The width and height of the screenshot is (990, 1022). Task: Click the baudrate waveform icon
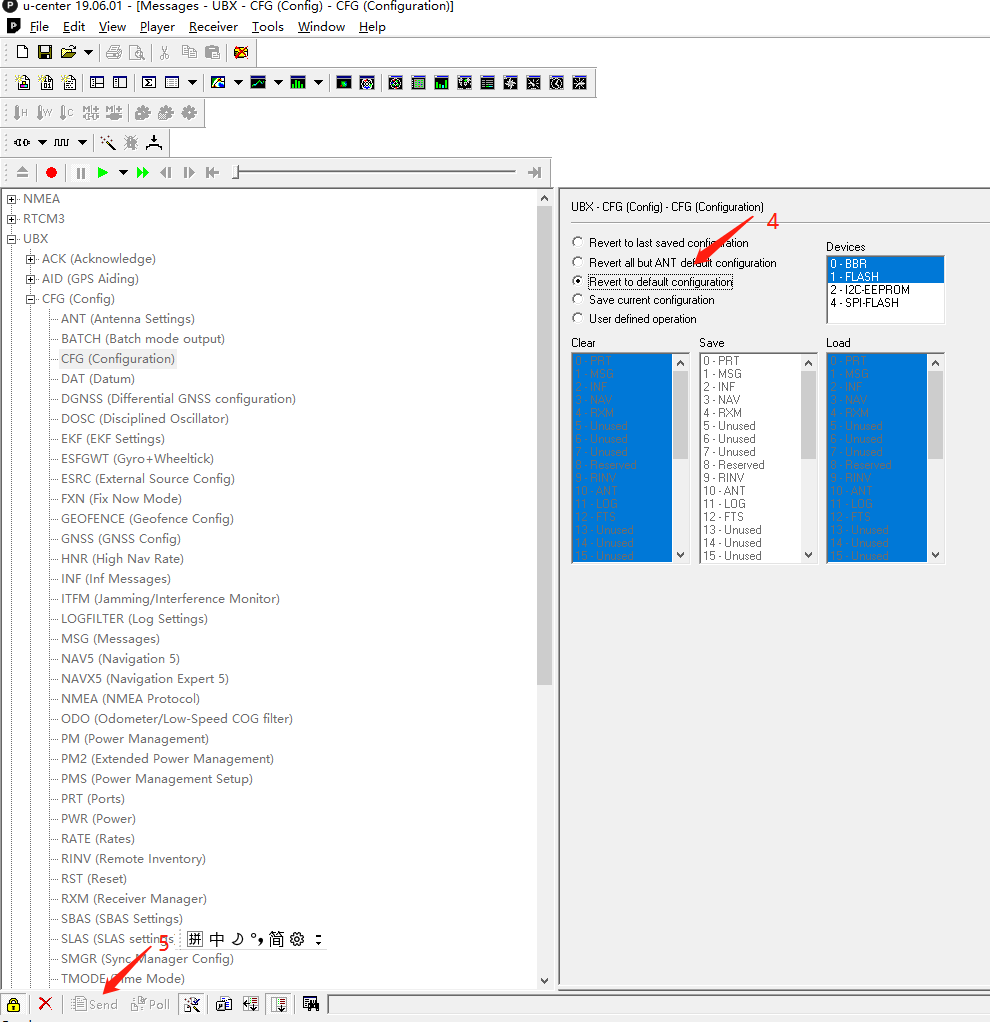pyautogui.click(x=61, y=142)
